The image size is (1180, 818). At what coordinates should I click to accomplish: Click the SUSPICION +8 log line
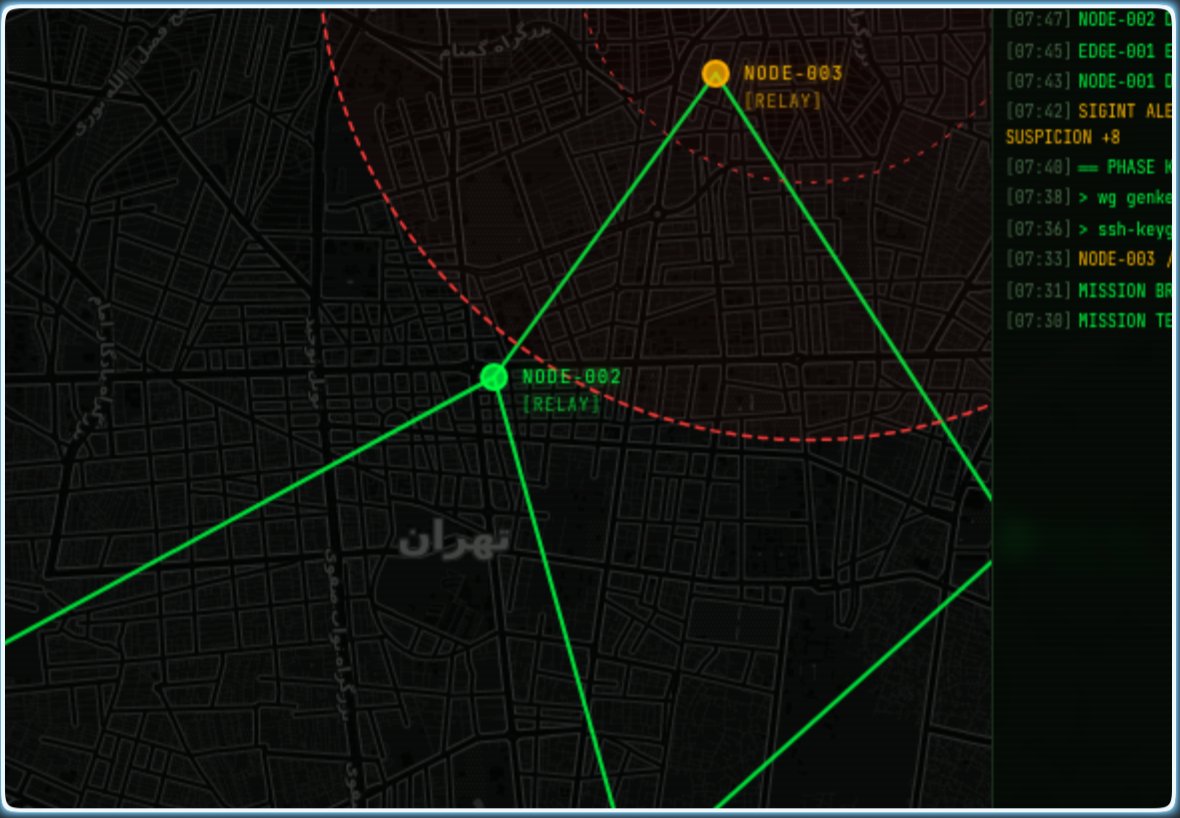point(1063,137)
